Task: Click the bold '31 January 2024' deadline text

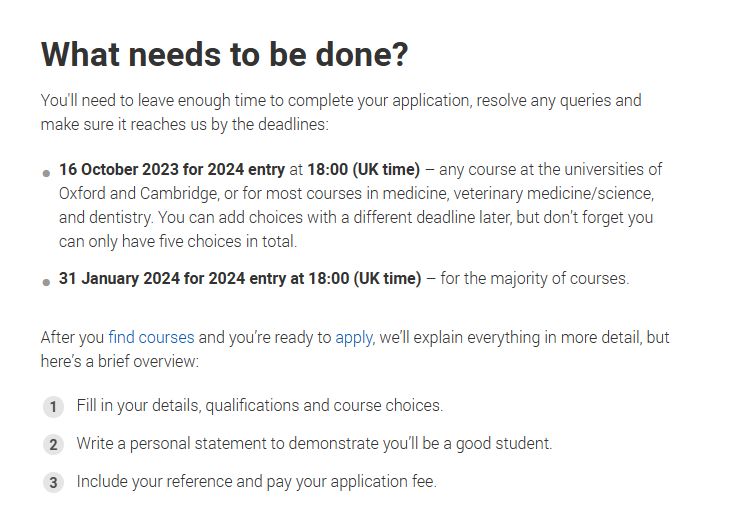Action: click(x=119, y=278)
